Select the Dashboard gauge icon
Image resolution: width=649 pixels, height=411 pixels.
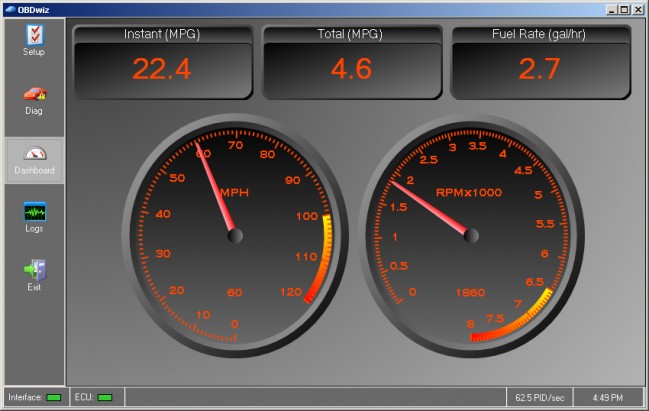(x=35, y=153)
